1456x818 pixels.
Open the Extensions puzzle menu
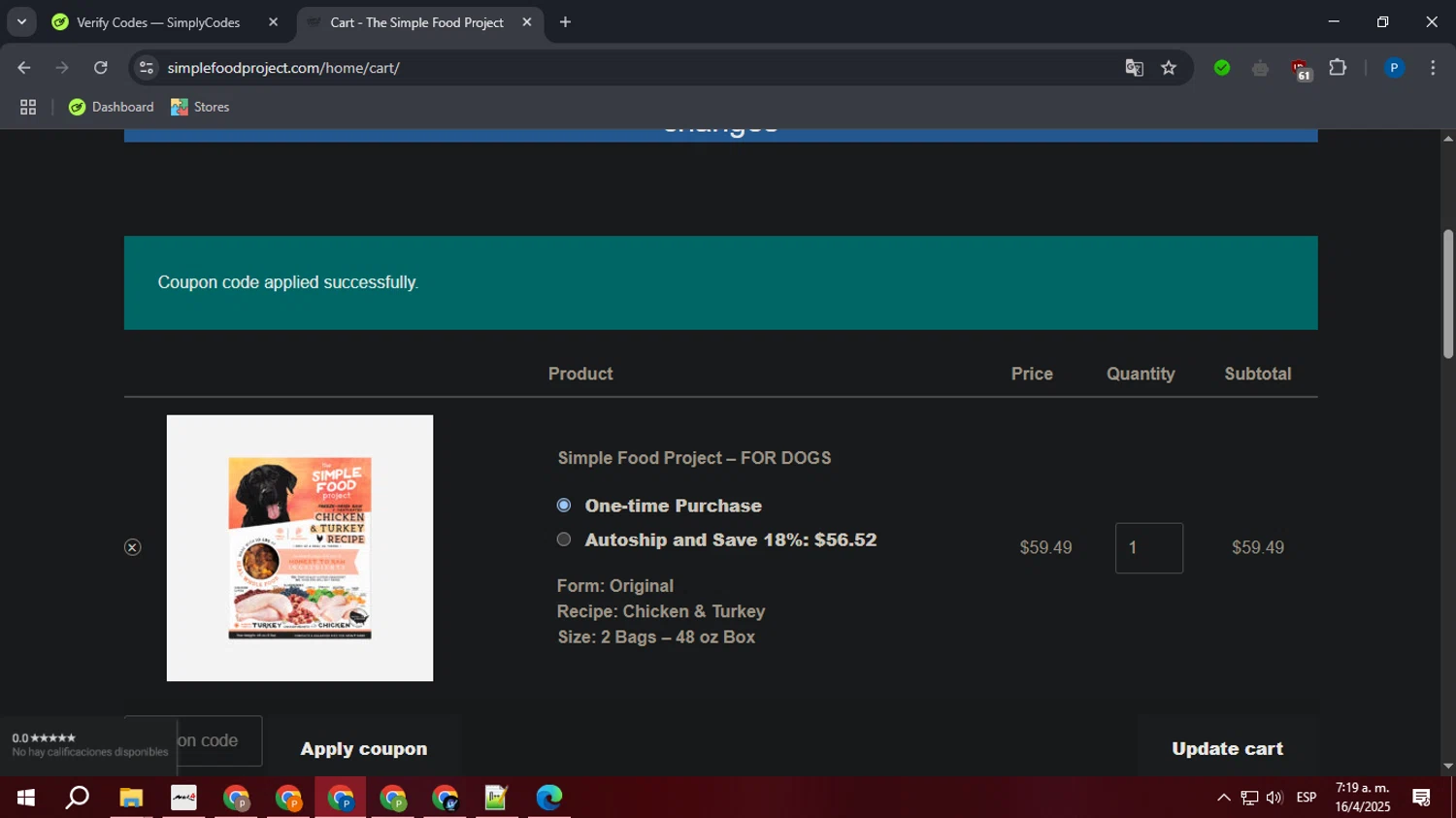pos(1338,68)
